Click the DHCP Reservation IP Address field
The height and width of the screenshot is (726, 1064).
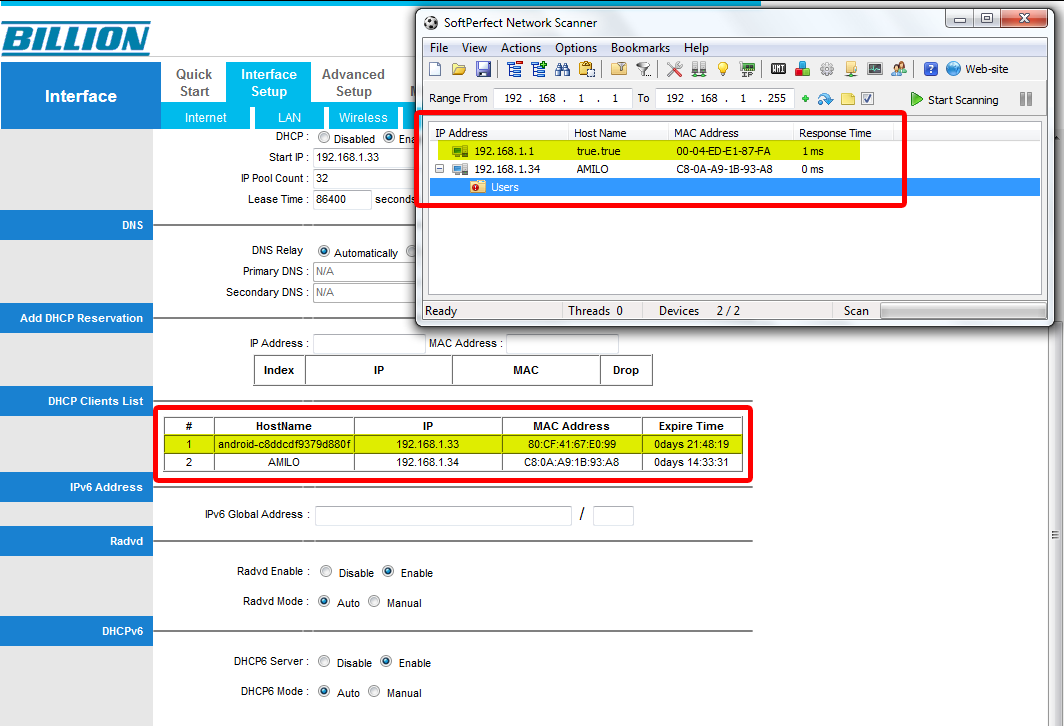click(x=369, y=343)
